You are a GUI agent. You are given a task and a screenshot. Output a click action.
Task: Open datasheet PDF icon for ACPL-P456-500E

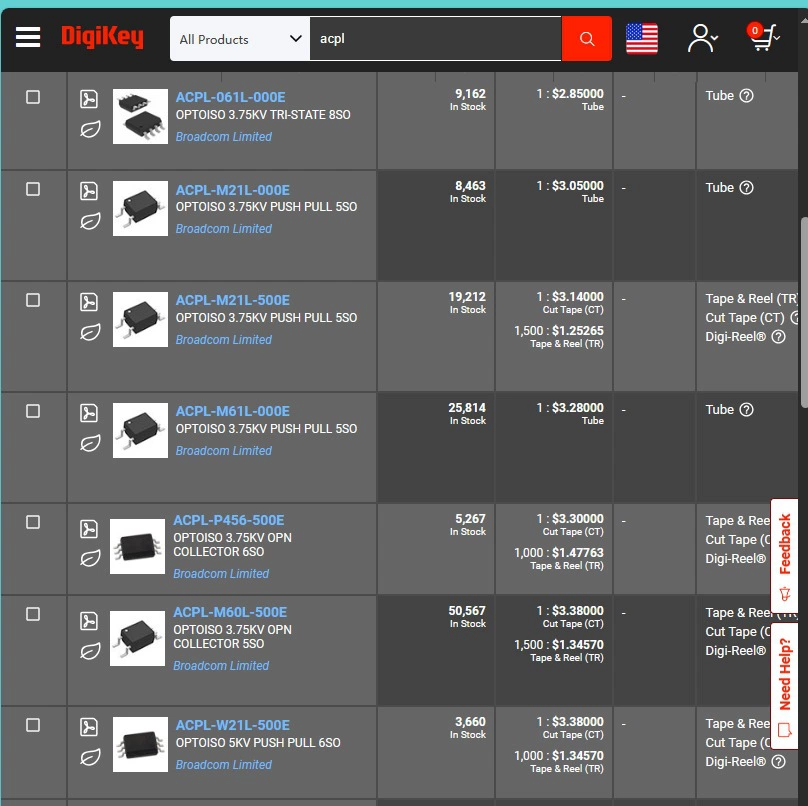[x=89, y=529]
